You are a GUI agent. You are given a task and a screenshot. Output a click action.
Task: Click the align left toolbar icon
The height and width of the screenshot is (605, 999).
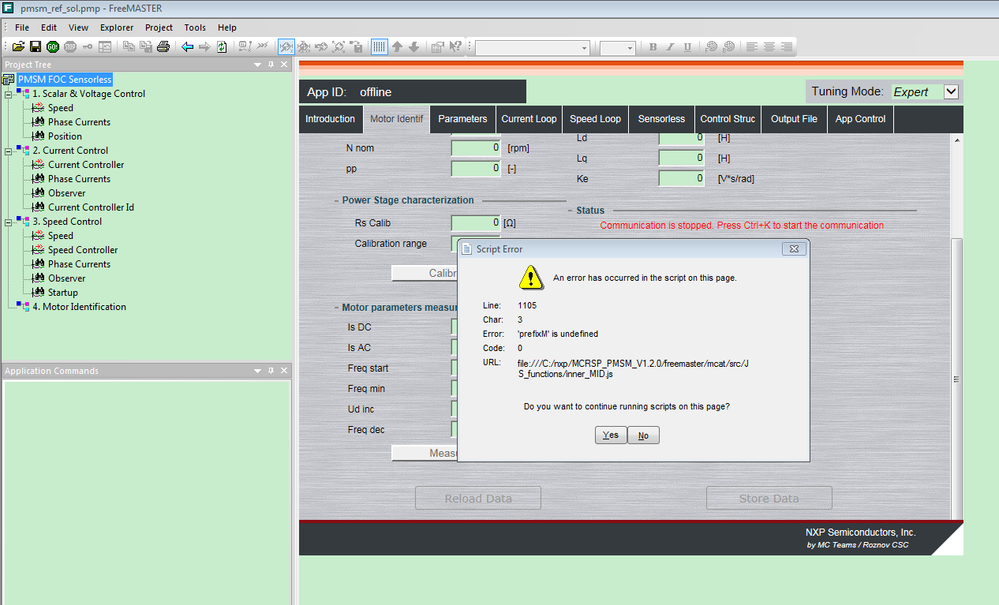[752, 46]
